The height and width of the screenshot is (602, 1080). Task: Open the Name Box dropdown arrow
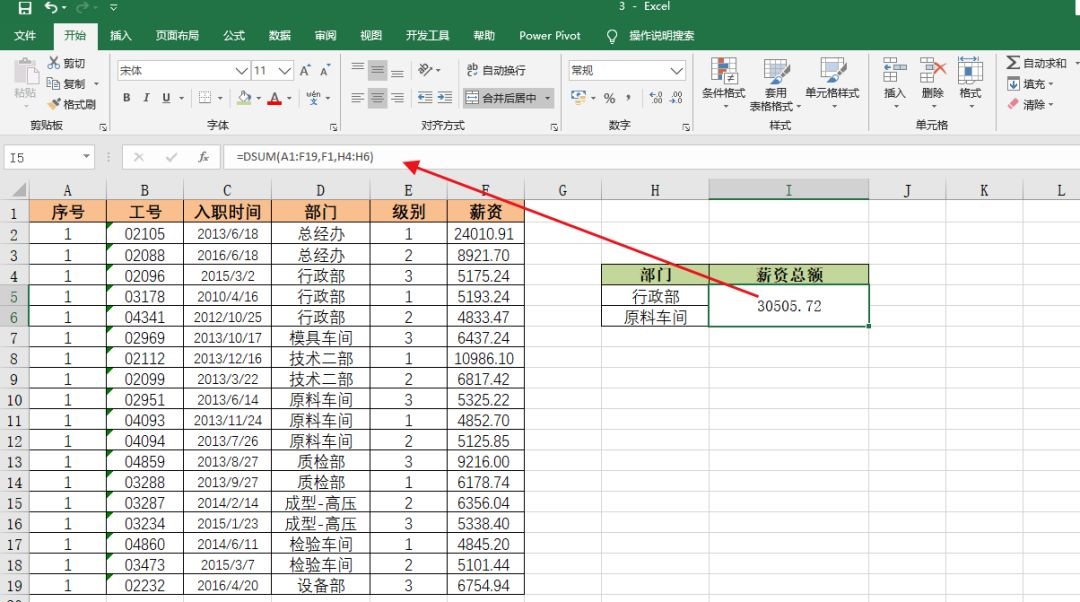86,157
